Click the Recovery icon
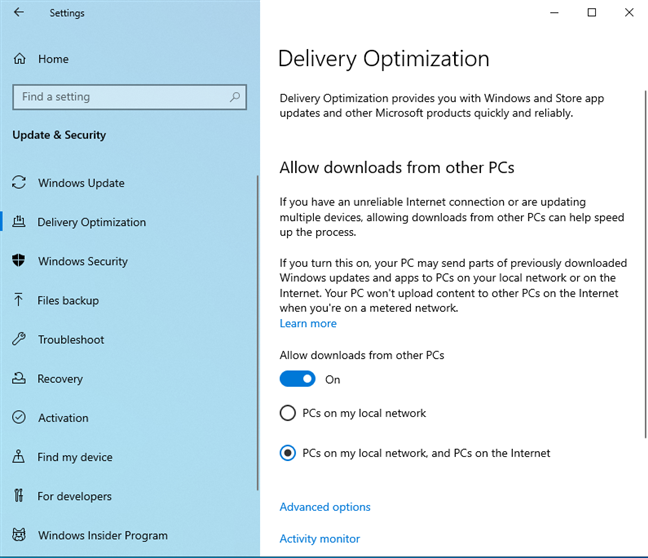 (x=19, y=378)
